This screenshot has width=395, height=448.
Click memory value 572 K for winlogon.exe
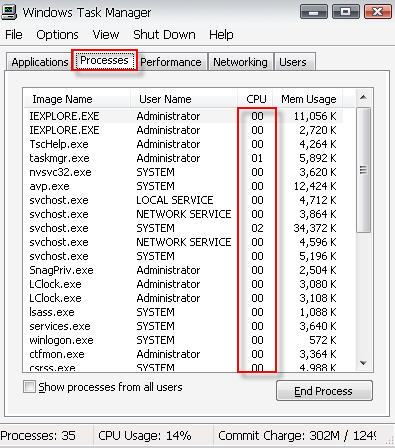coord(323,340)
